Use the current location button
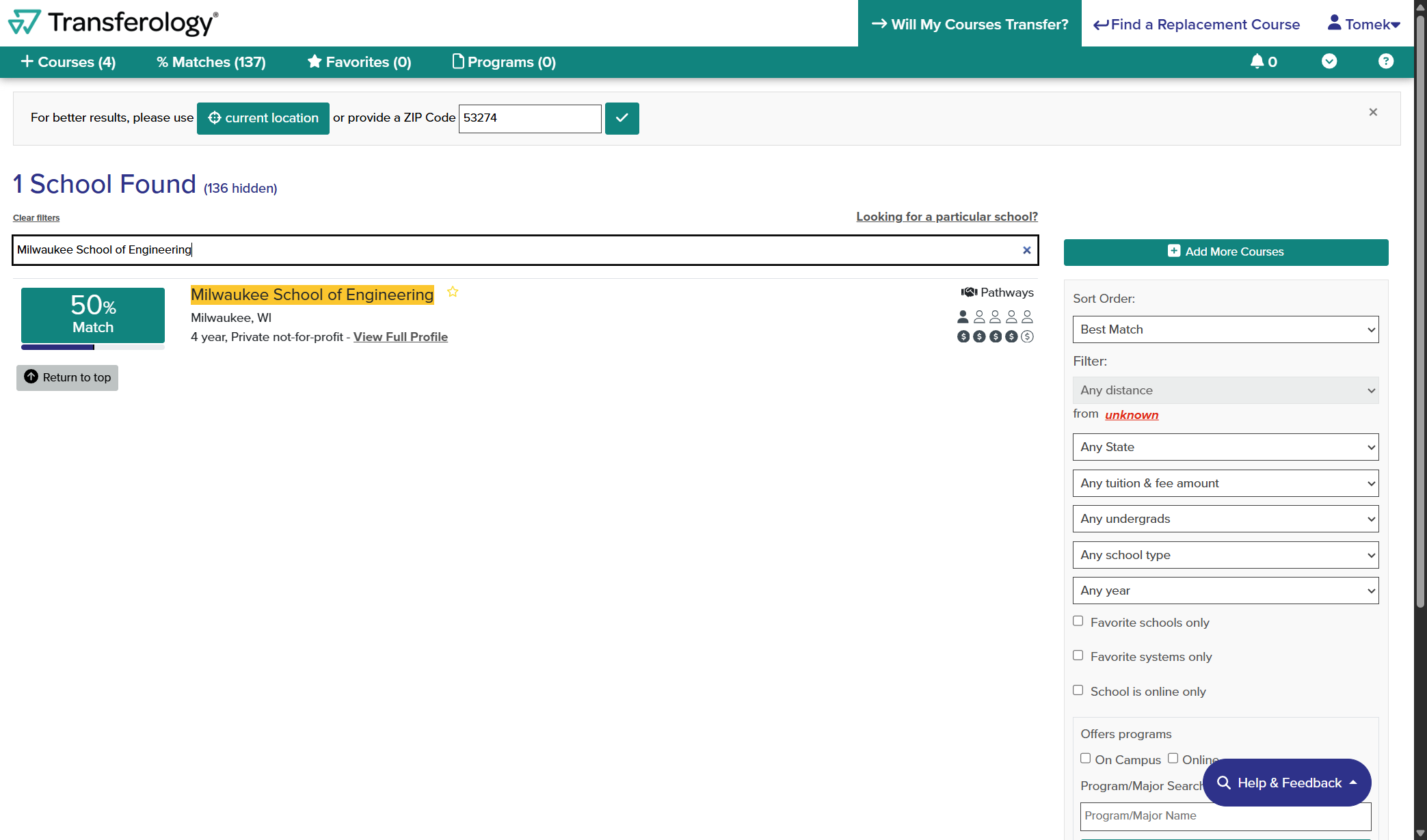This screenshot has height=840, width=1427. pyautogui.click(x=263, y=118)
